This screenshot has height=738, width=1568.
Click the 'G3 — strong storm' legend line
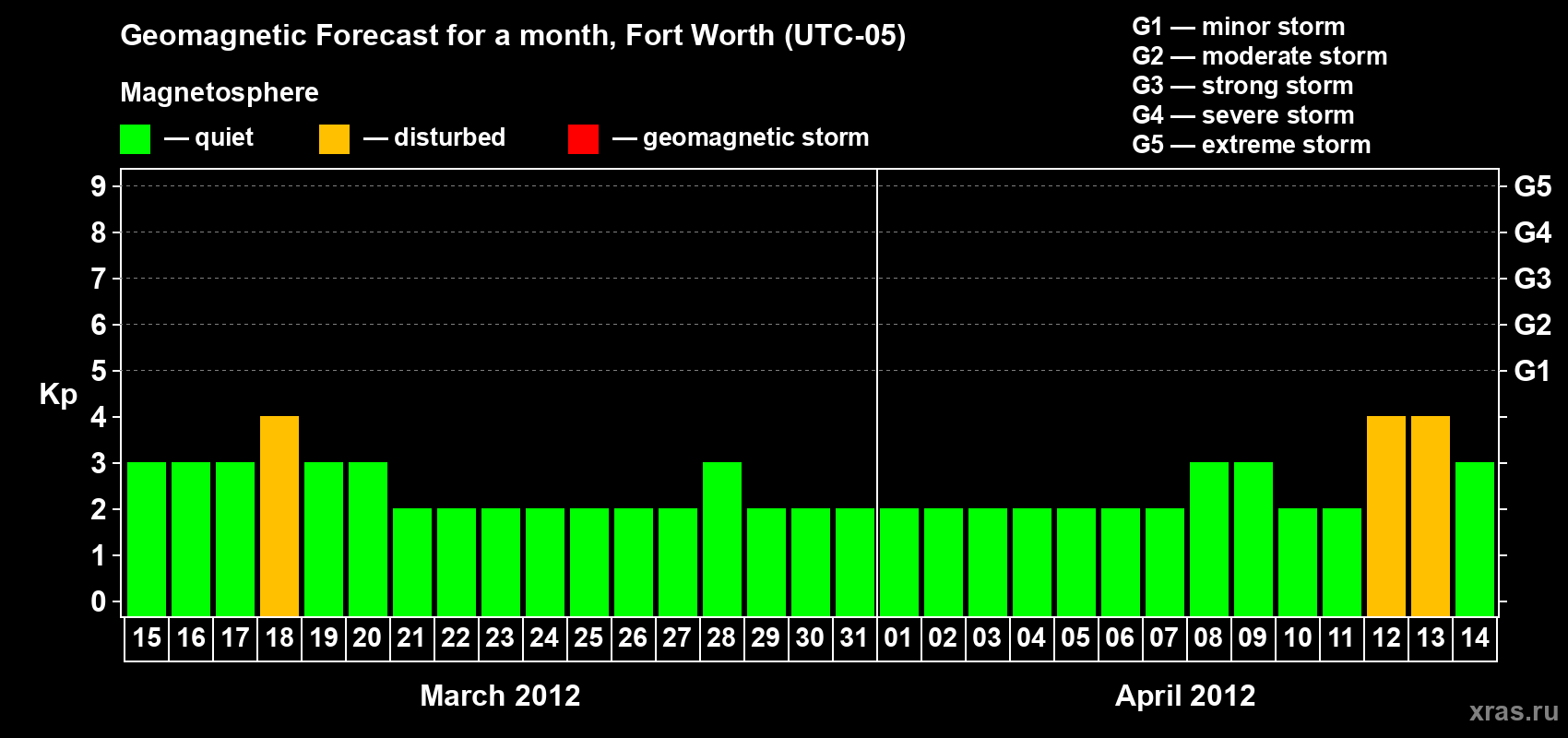point(1242,86)
